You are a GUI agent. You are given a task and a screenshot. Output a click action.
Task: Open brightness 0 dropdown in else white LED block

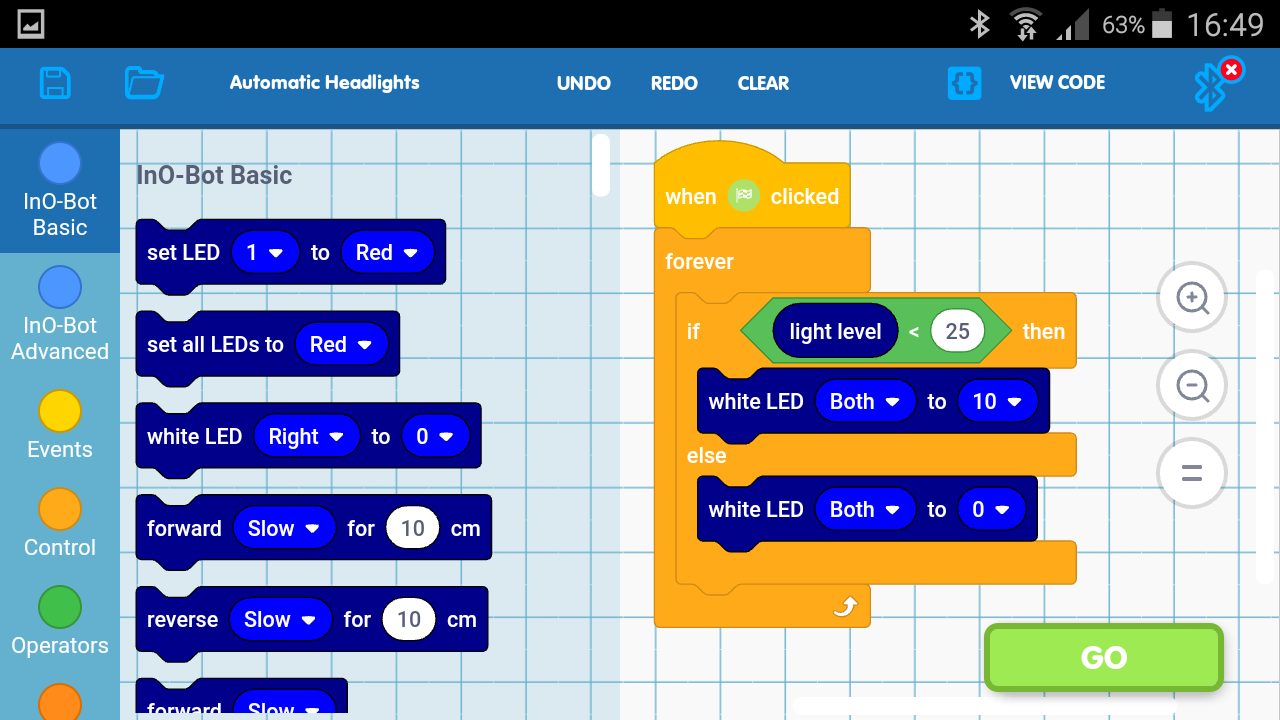[992, 509]
